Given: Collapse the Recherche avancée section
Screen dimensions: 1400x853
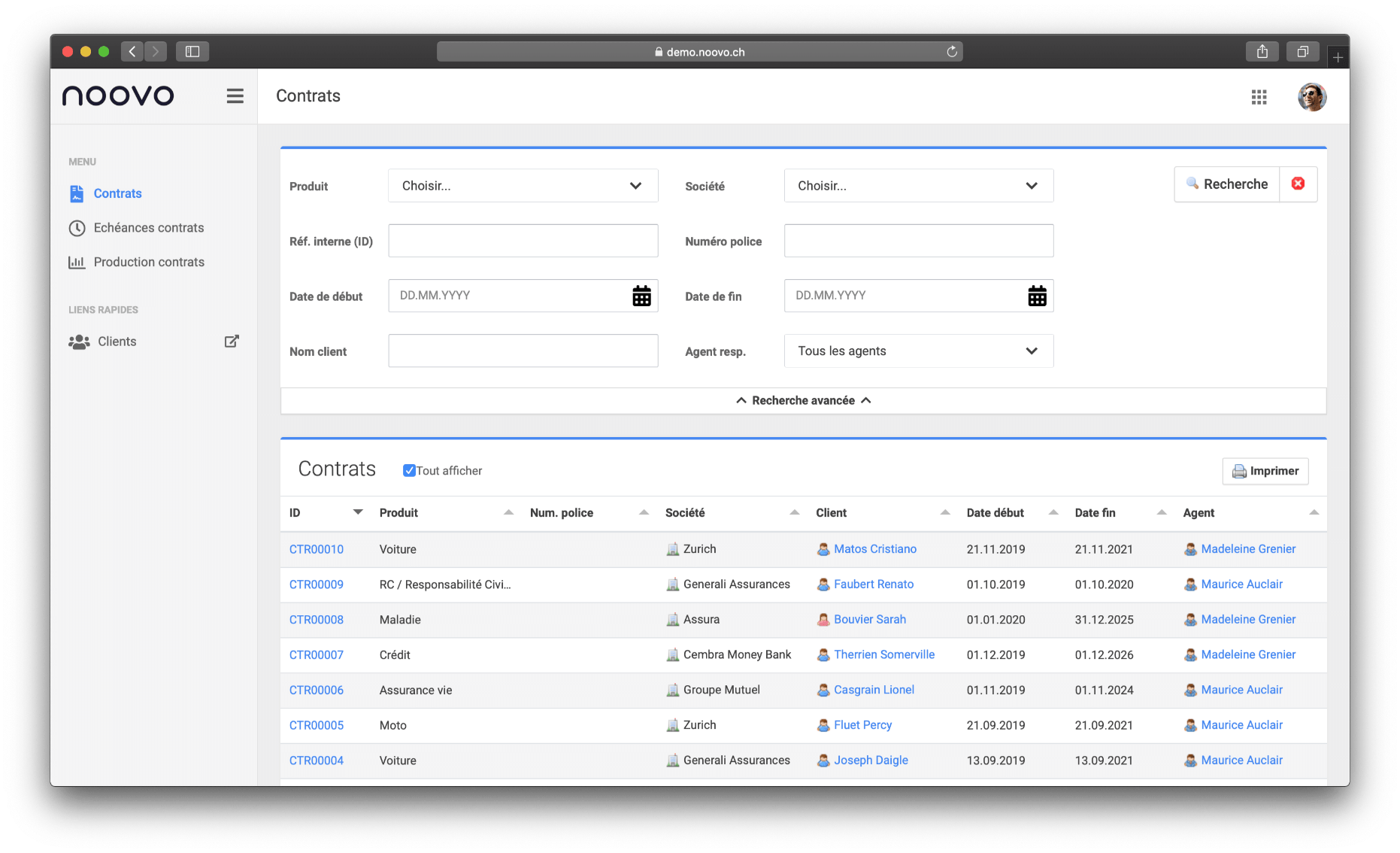Looking at the screenshot, I should [x=803, y=401].
